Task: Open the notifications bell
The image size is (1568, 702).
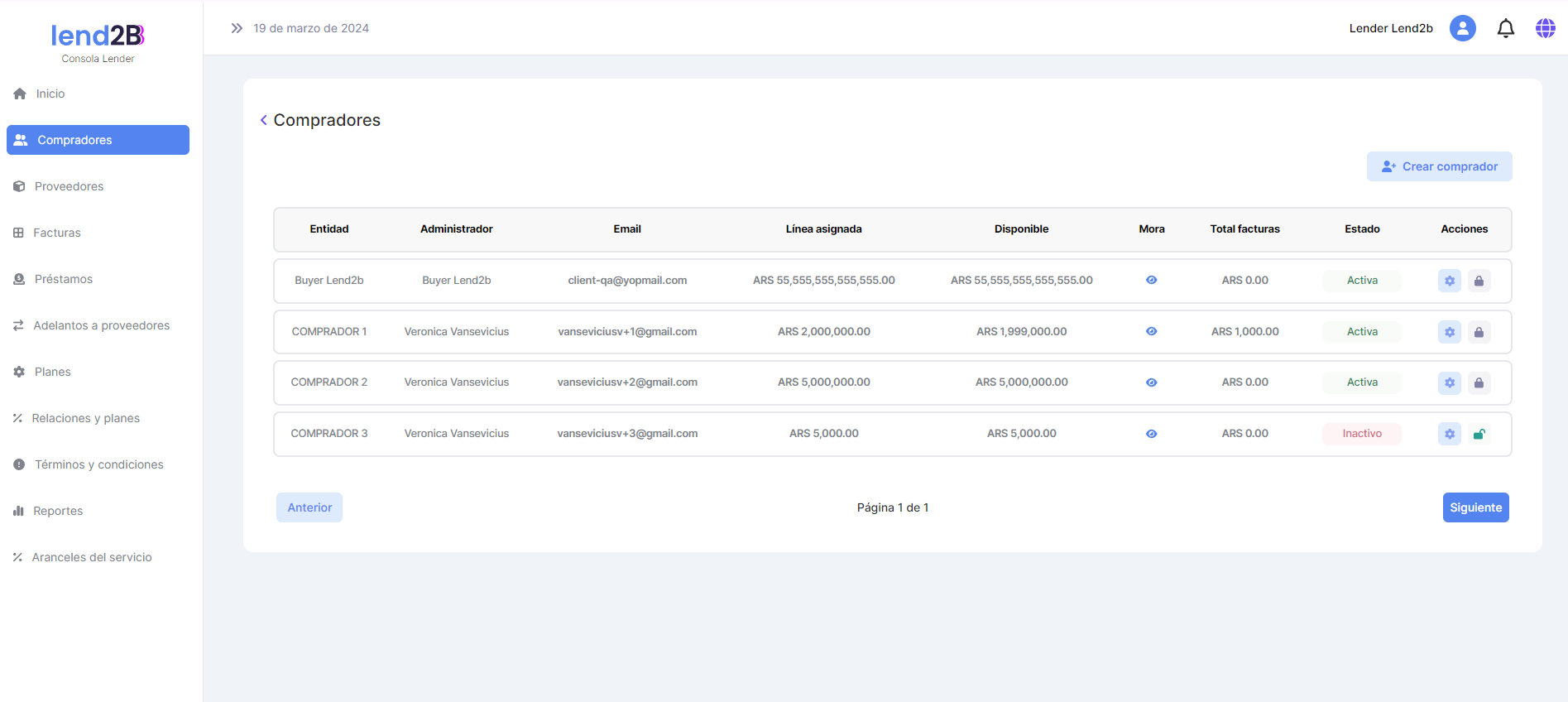Action: tap(1505, 28)
